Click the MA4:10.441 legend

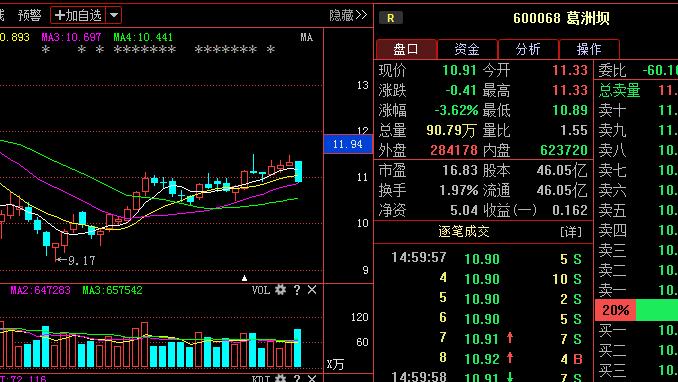pos(143,37)
